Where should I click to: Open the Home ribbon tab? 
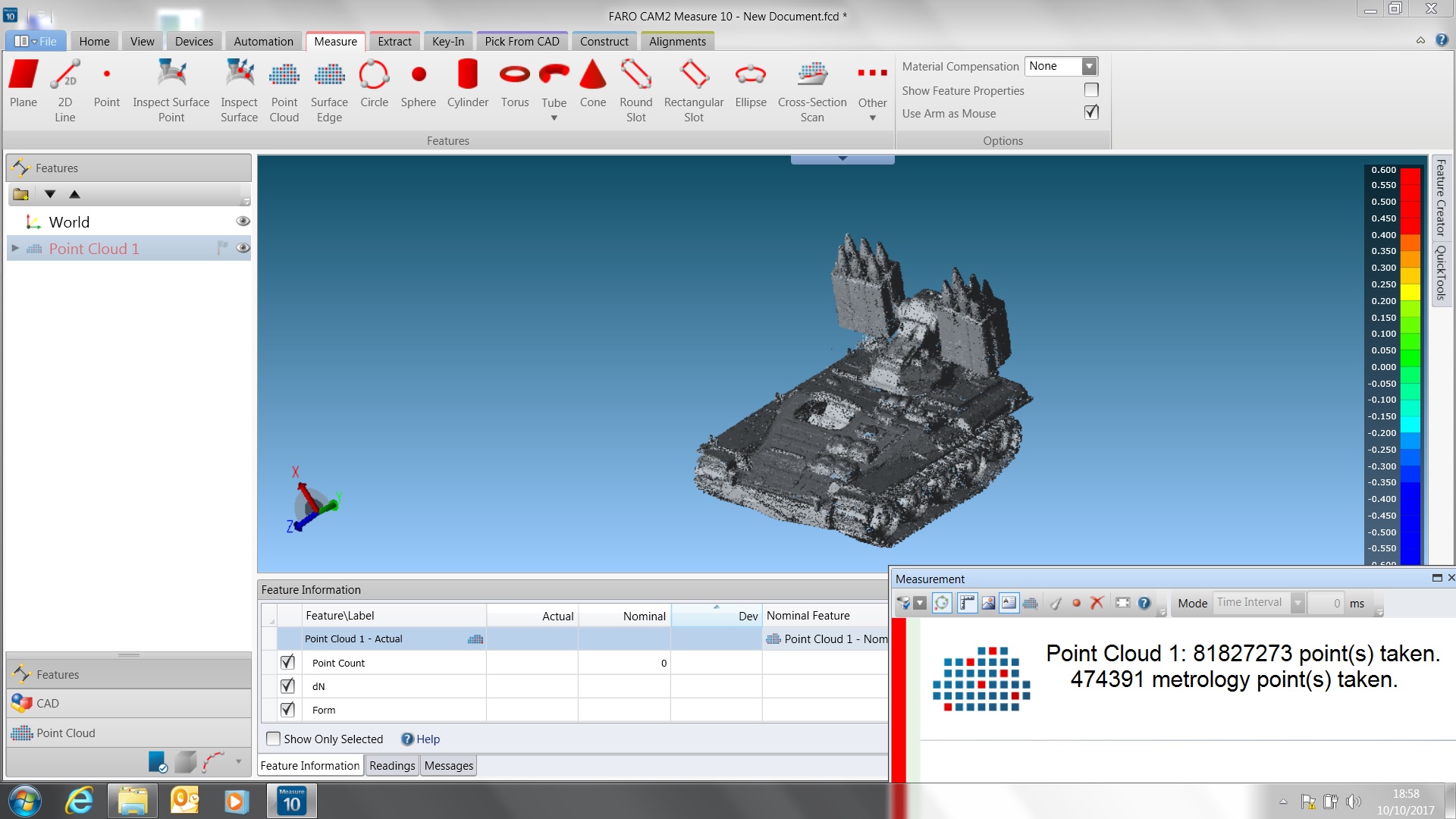[x=94, y=42]
